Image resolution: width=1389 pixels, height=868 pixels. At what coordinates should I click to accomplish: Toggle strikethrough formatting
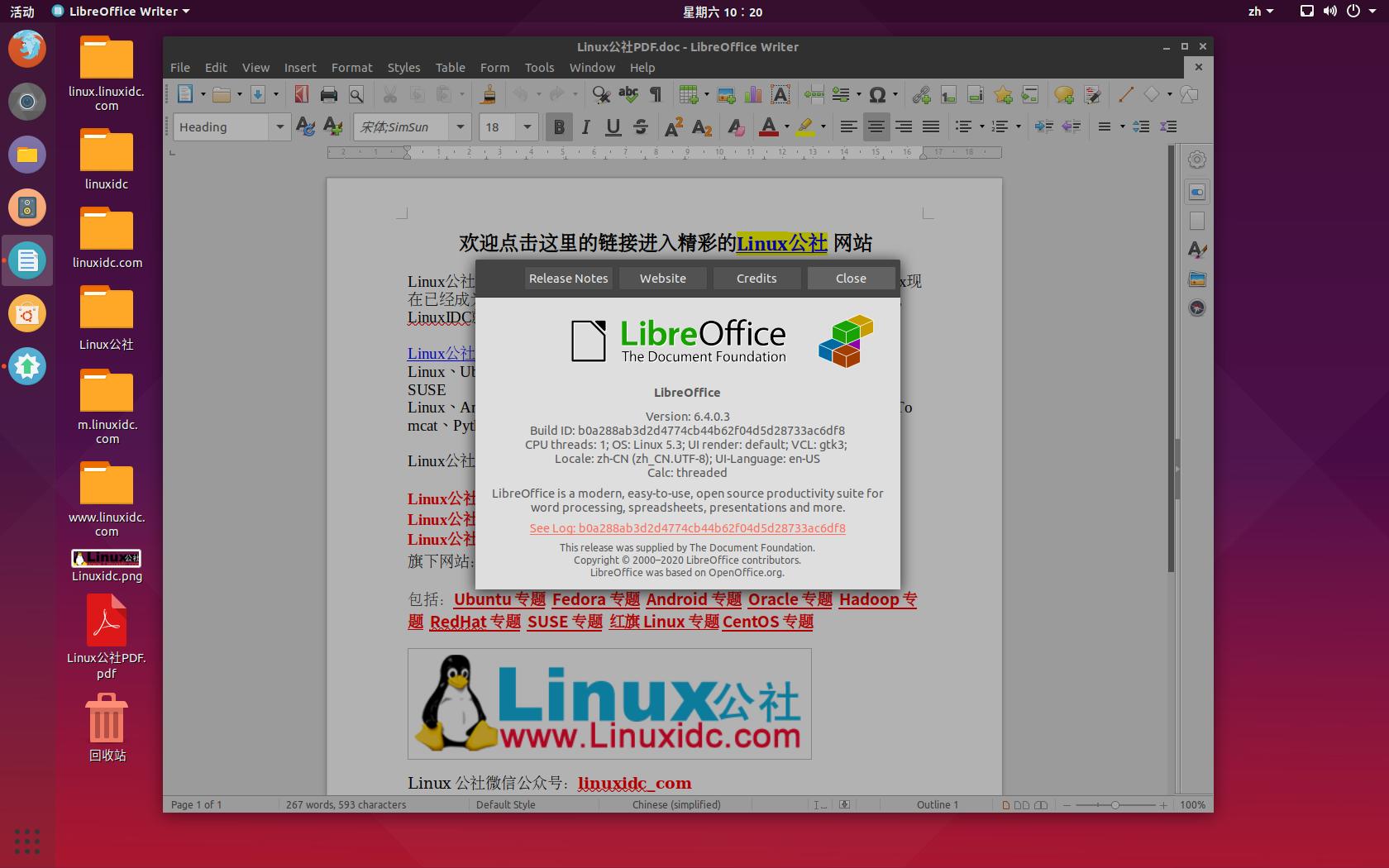(640, 126)
